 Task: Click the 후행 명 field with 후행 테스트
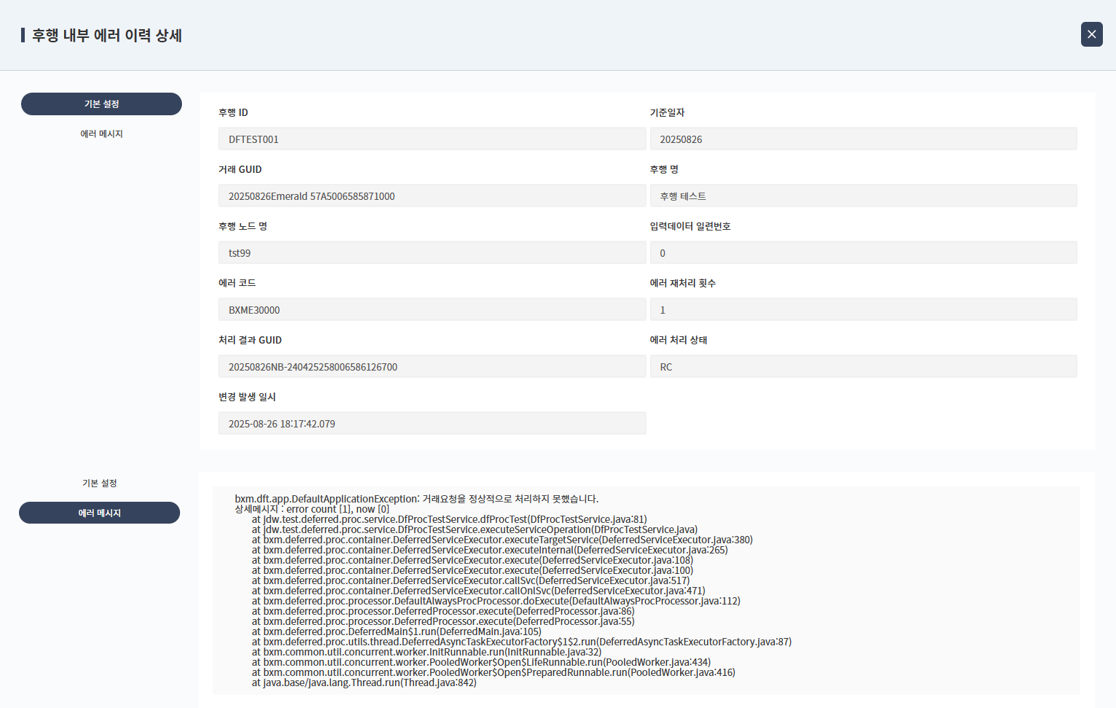tap(863, 196)
